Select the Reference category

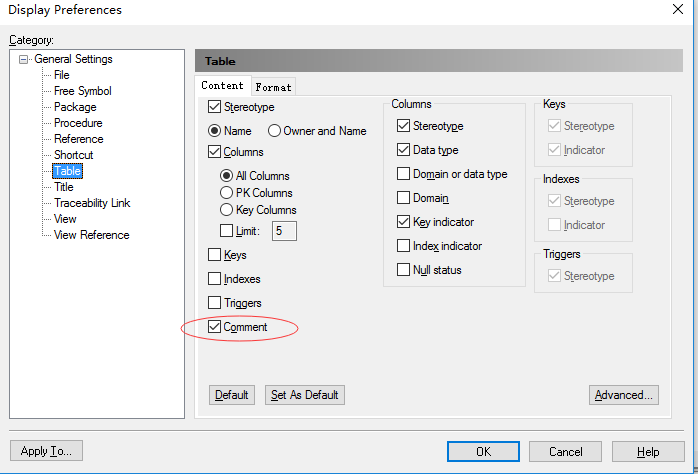tap(78, 139)
